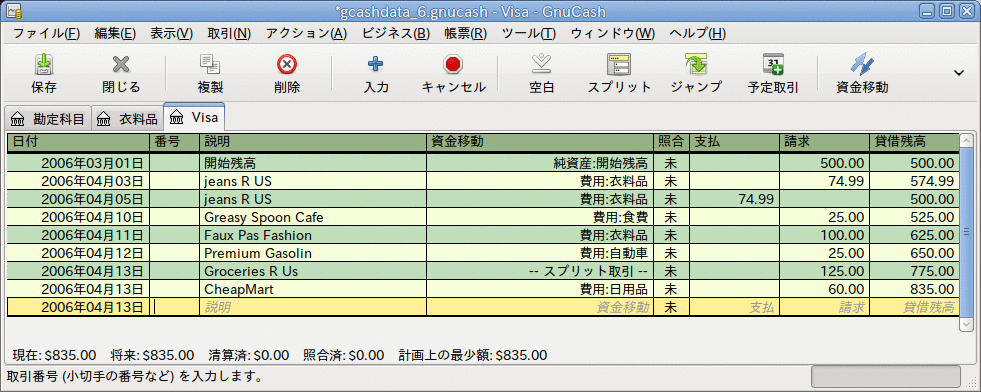Select the Faux Pas Fashion description
The width and height of the screenshot is (981, 392).
313,236
